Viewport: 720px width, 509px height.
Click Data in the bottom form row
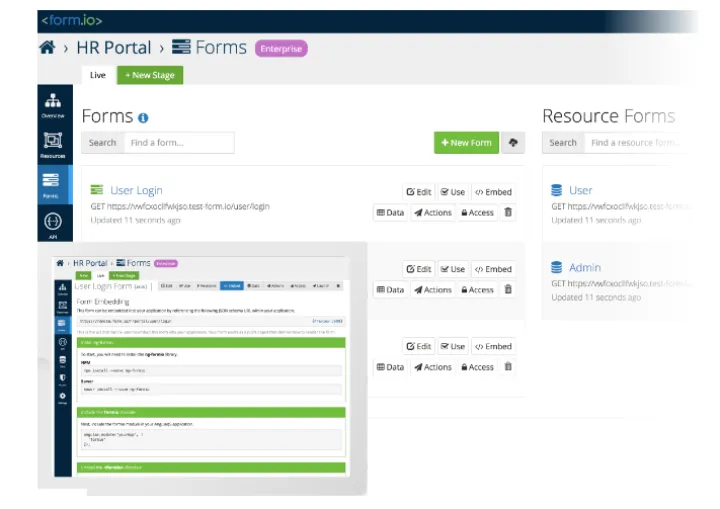tap(390, 367)
